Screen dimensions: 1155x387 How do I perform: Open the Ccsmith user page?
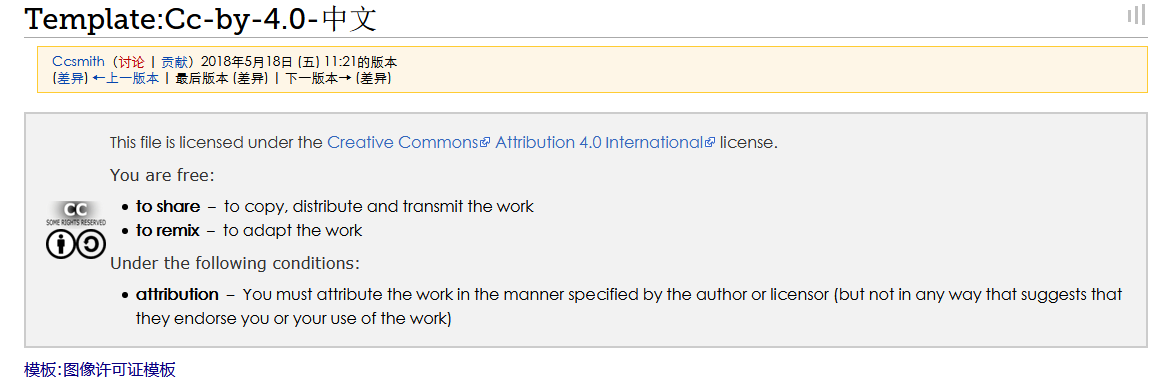[x=79, y=62]
